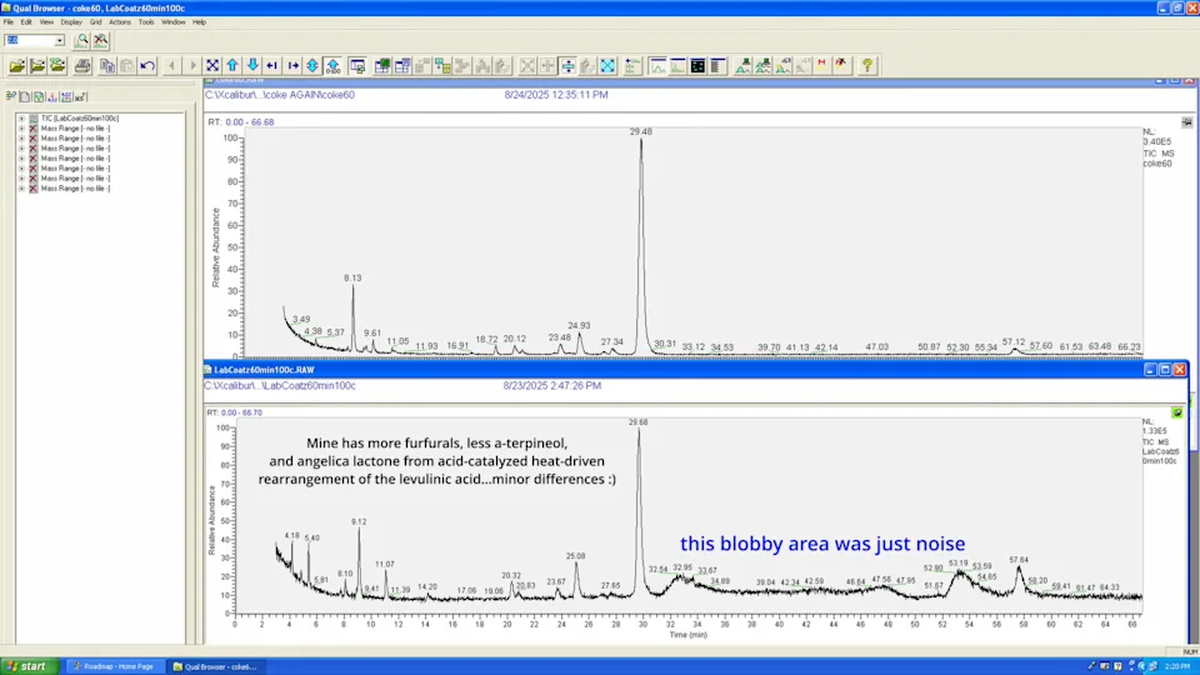
Task: Click the Print toolbar icon
Action: [82, 66]
